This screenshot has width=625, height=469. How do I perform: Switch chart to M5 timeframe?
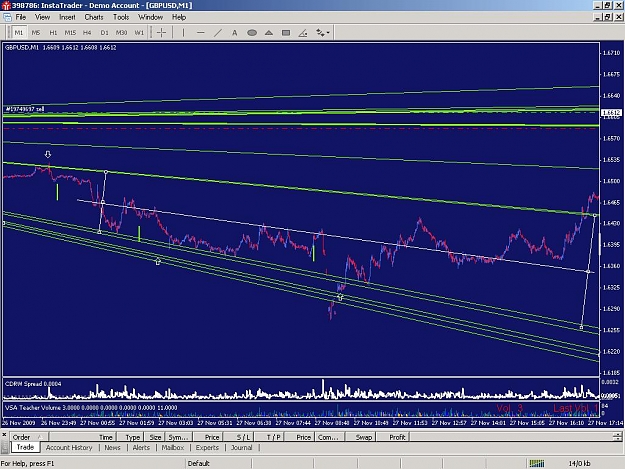(36, 33)
